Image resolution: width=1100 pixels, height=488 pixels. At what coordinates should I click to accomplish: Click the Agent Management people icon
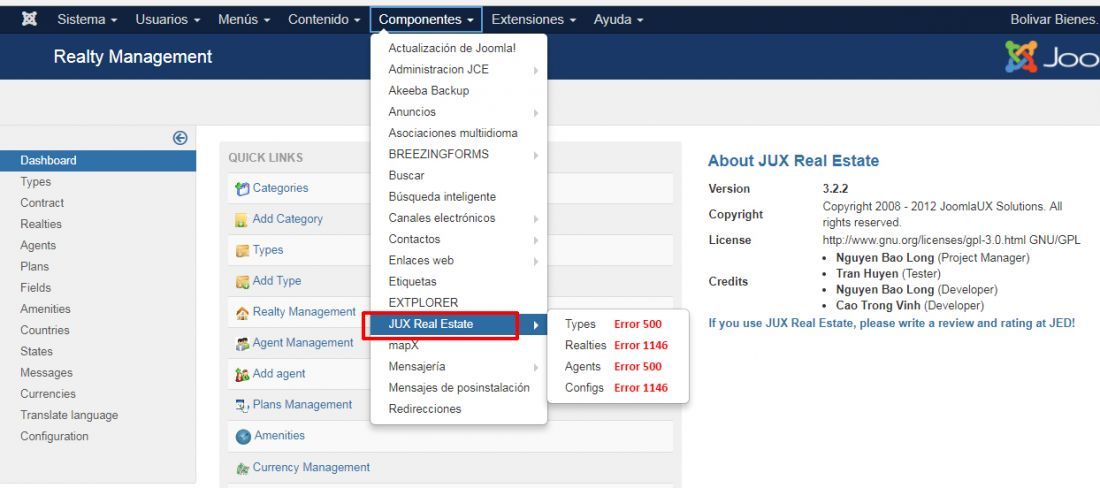pos(242,344)
